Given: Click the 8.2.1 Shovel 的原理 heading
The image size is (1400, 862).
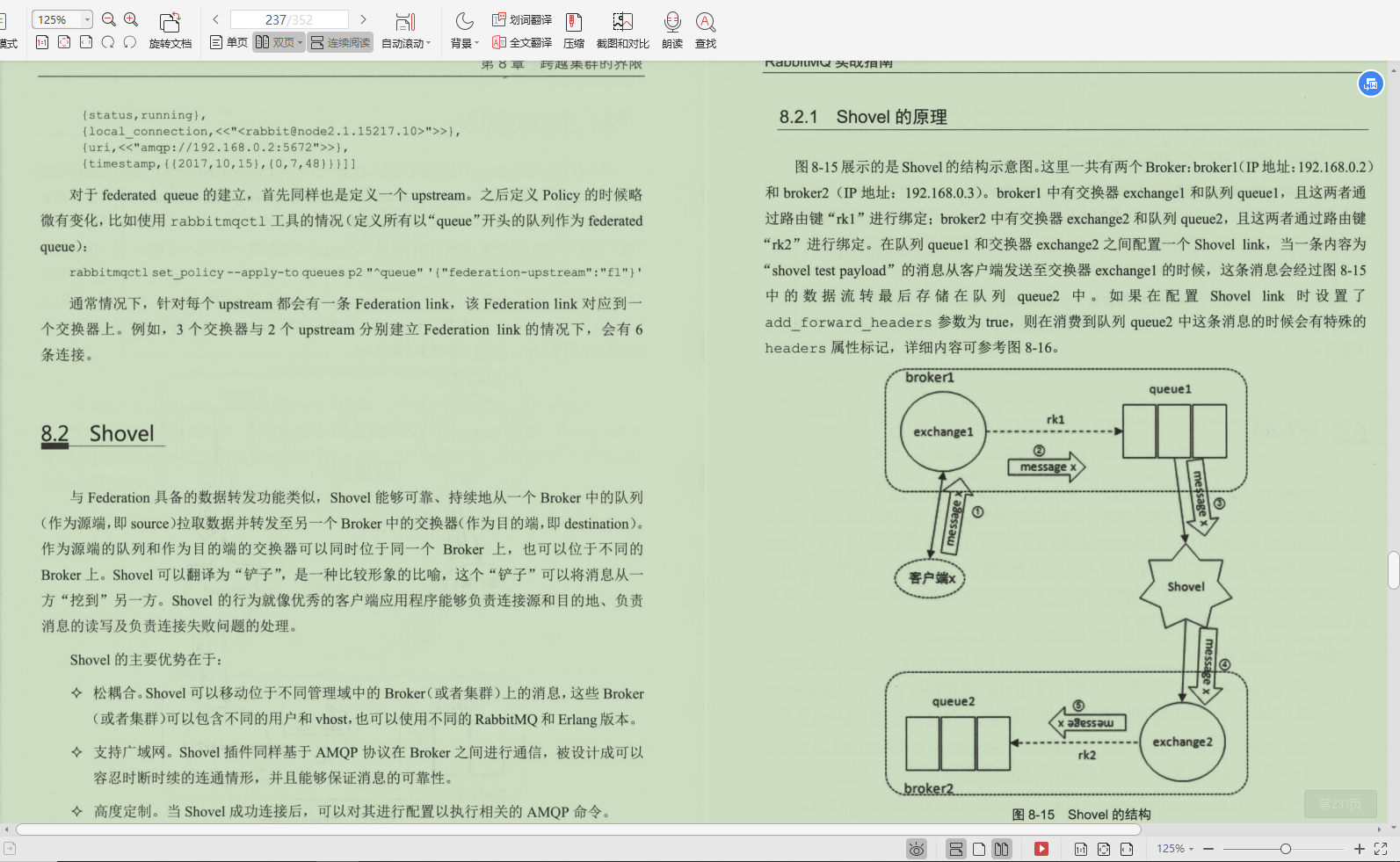Looking at the screenshot, I should point(863,117).
